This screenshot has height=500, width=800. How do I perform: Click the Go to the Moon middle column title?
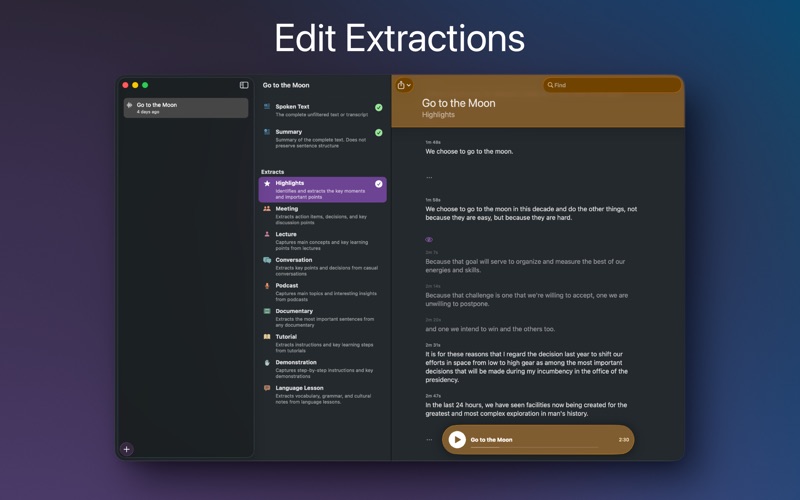286,85
